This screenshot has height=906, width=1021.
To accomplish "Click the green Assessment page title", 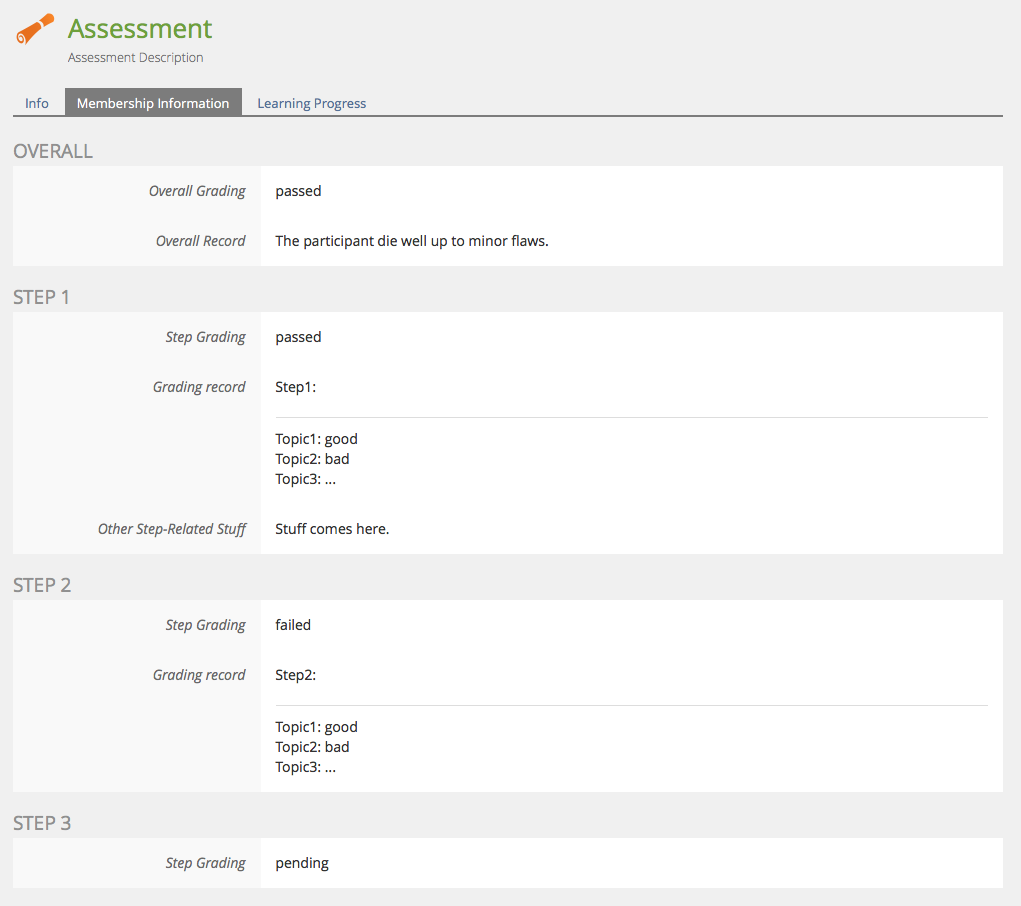I will click(140, 29).
